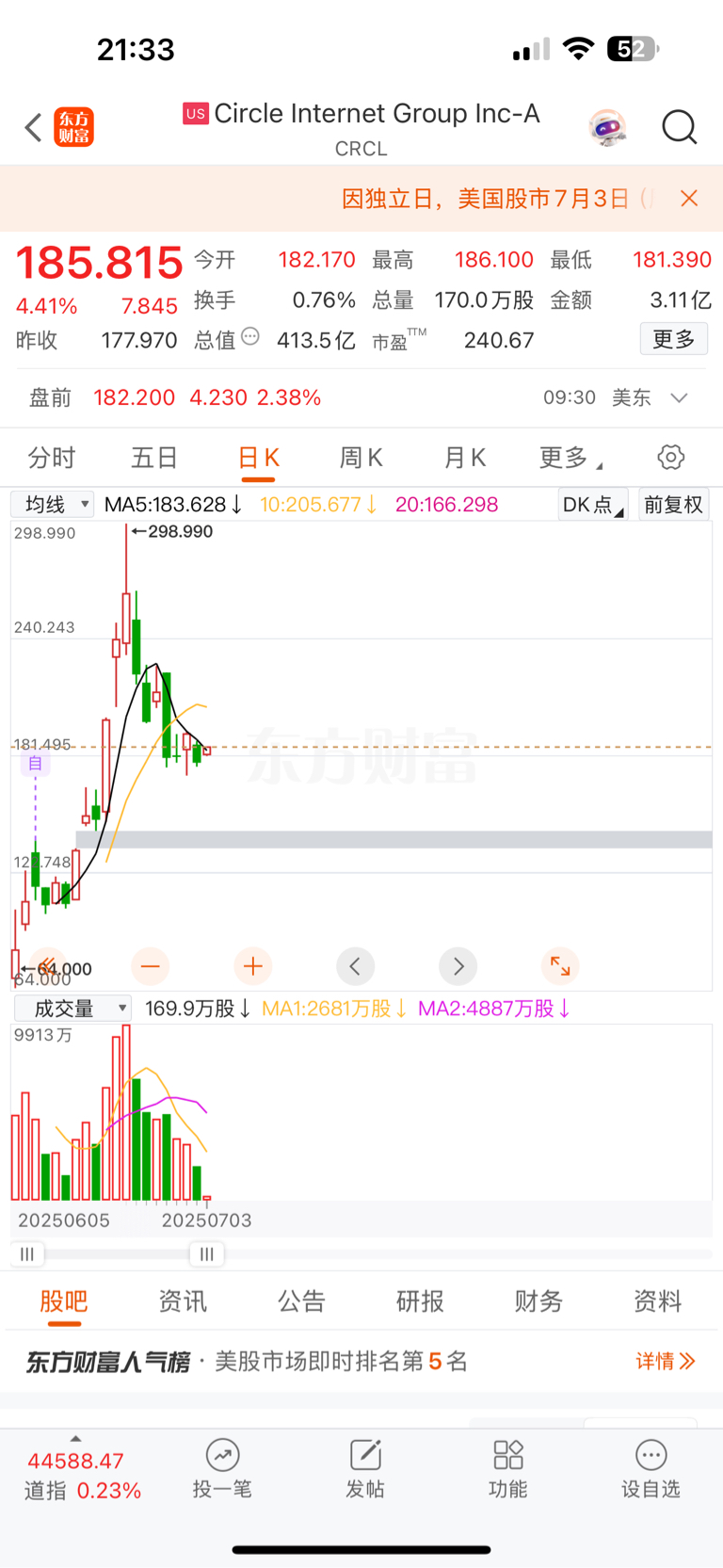
Task: Tap the 投一笔 icon in the bottom bar
Action: 222,1455
